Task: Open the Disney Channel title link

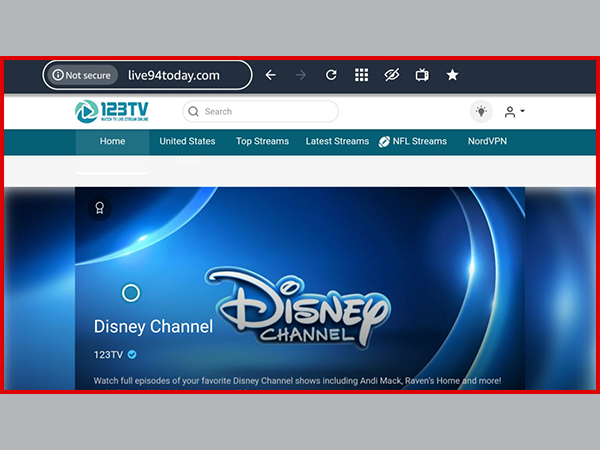Action: (153, 326)
